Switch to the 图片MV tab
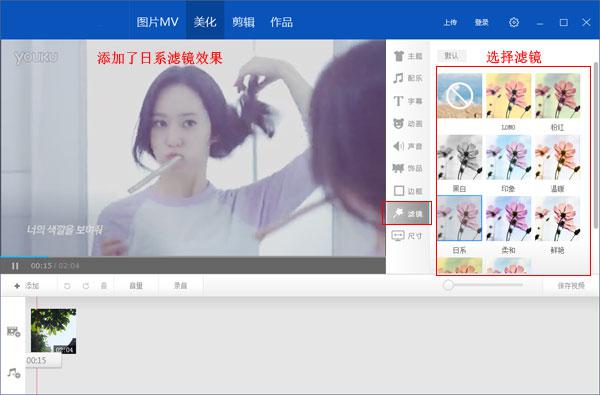This screenshot has width=600, height=395. (157, 22)
